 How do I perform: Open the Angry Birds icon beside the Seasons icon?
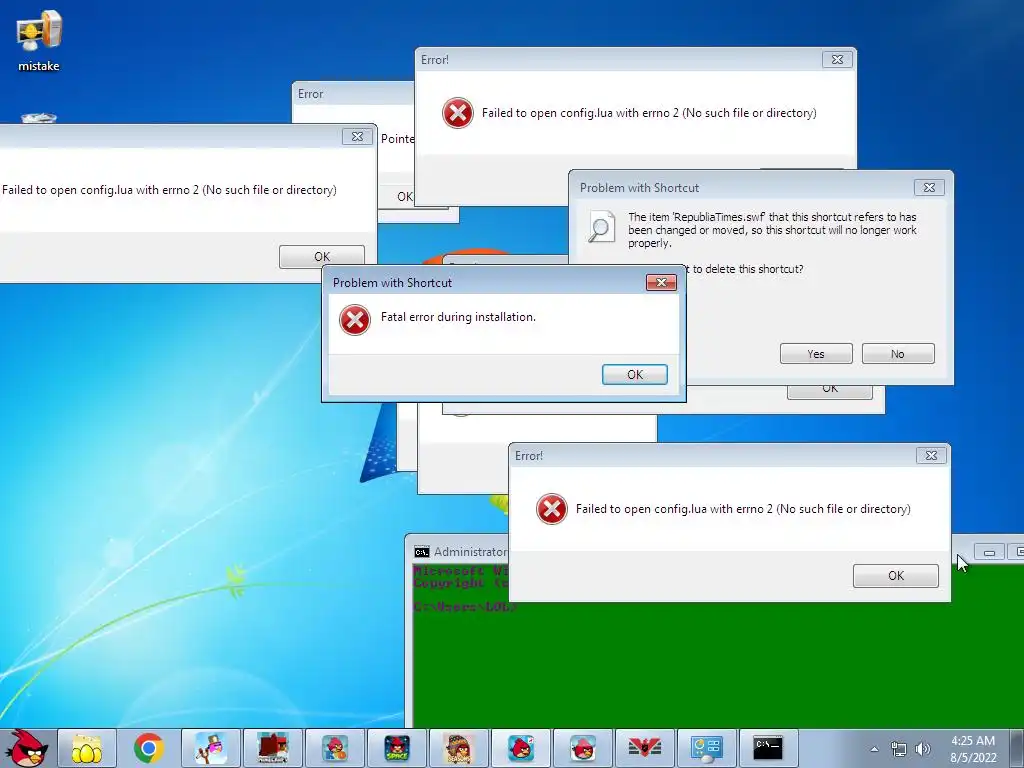point(520,748)
